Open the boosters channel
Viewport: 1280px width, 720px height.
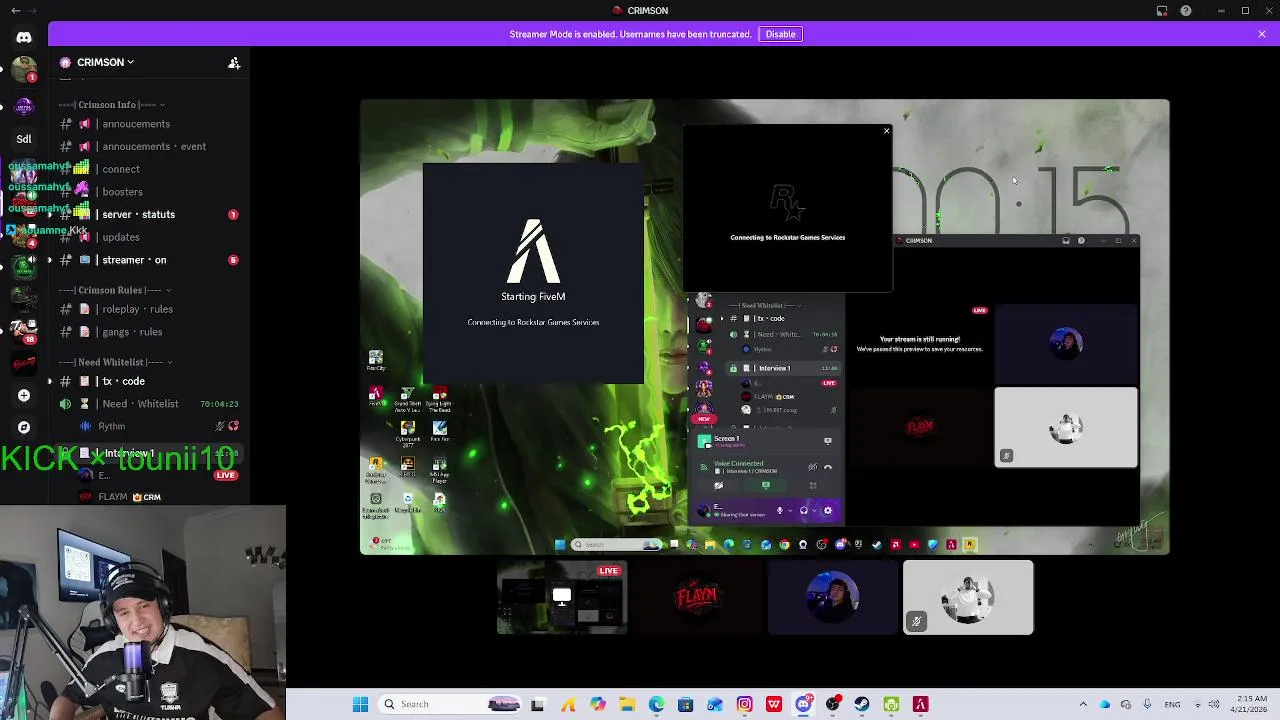pos(150,192)
